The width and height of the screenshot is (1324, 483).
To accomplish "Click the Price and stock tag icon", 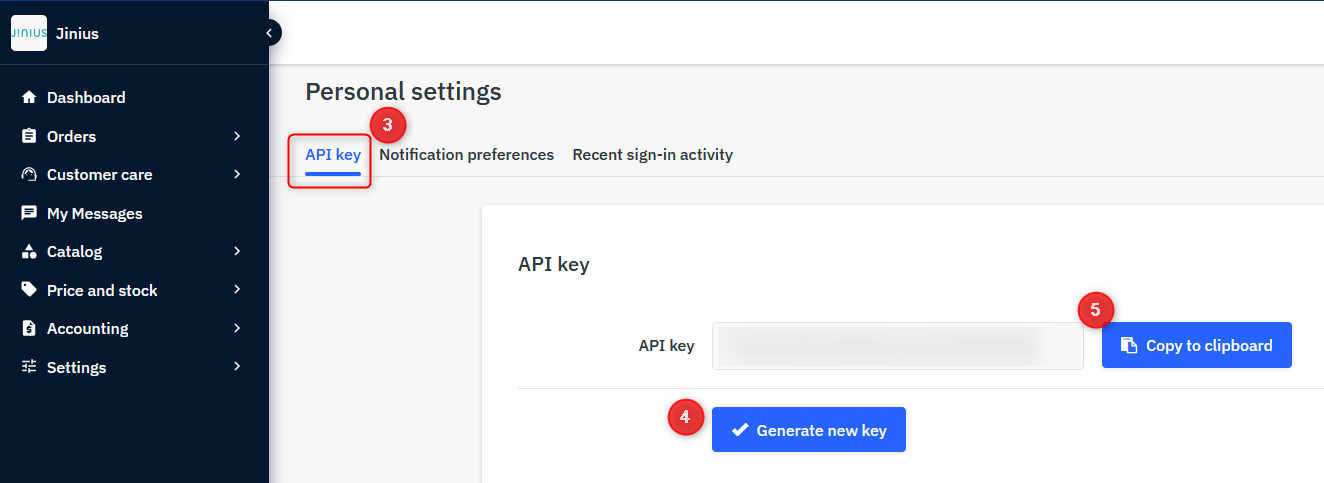I will pos(29,290).
